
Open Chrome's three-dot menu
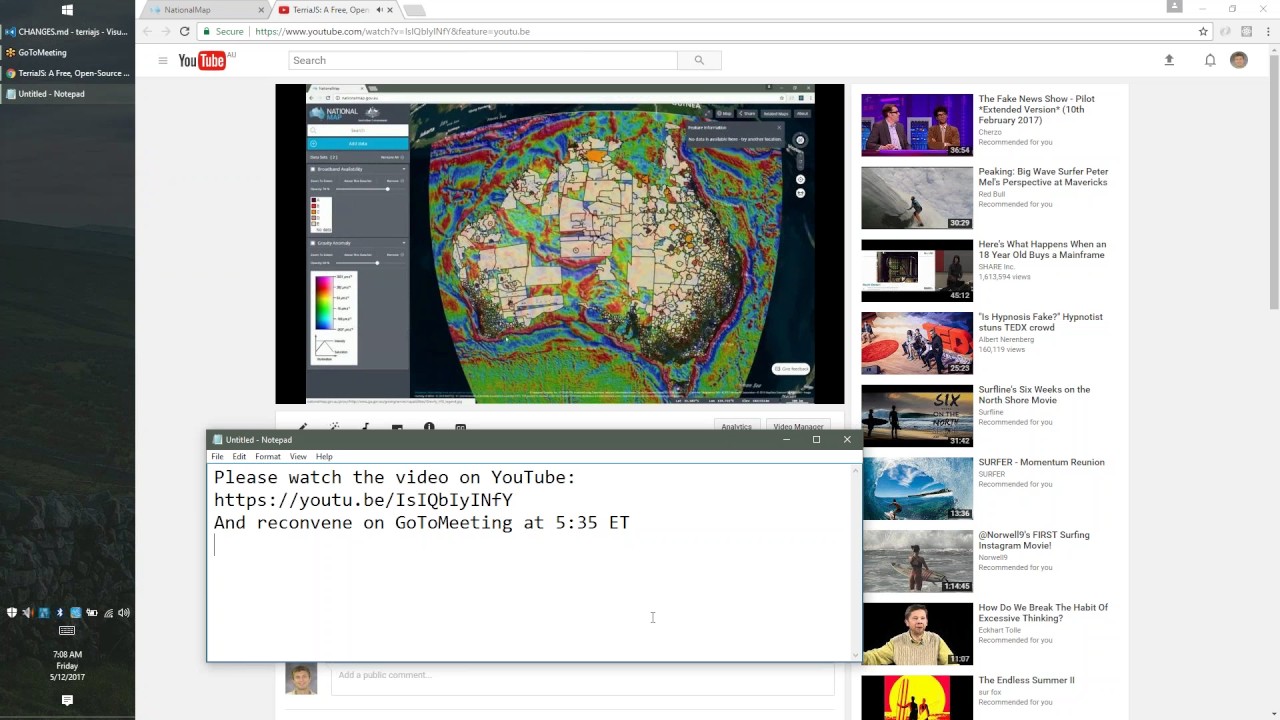(x=1266, y=31)
